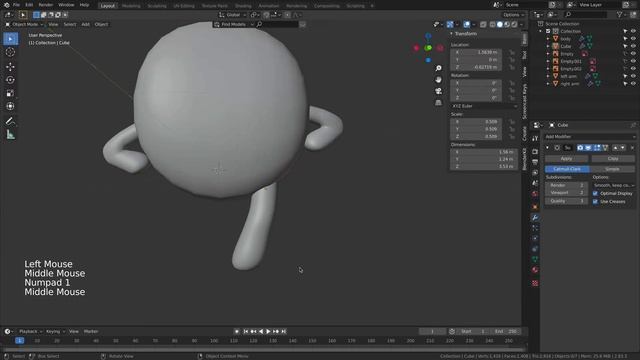Click the viewport zoom magnifier icon
The width and height of the screenshot is (640, 360).
pyautogui.click(x=438, y=69)
